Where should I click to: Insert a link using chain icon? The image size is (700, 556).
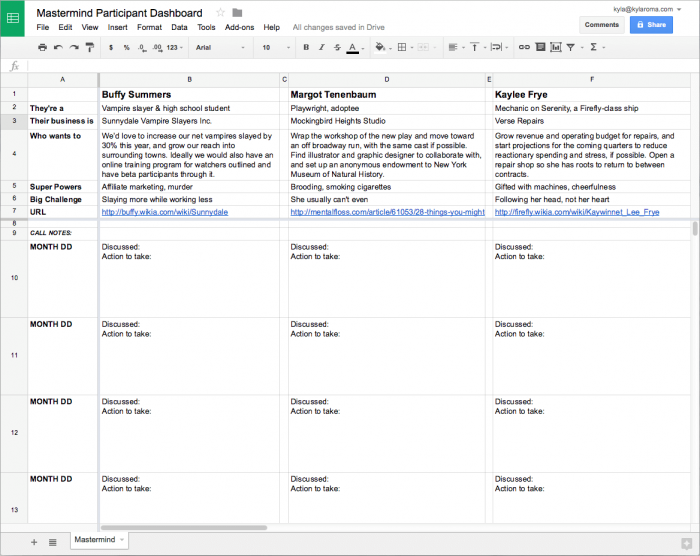(x=524, y=47)
